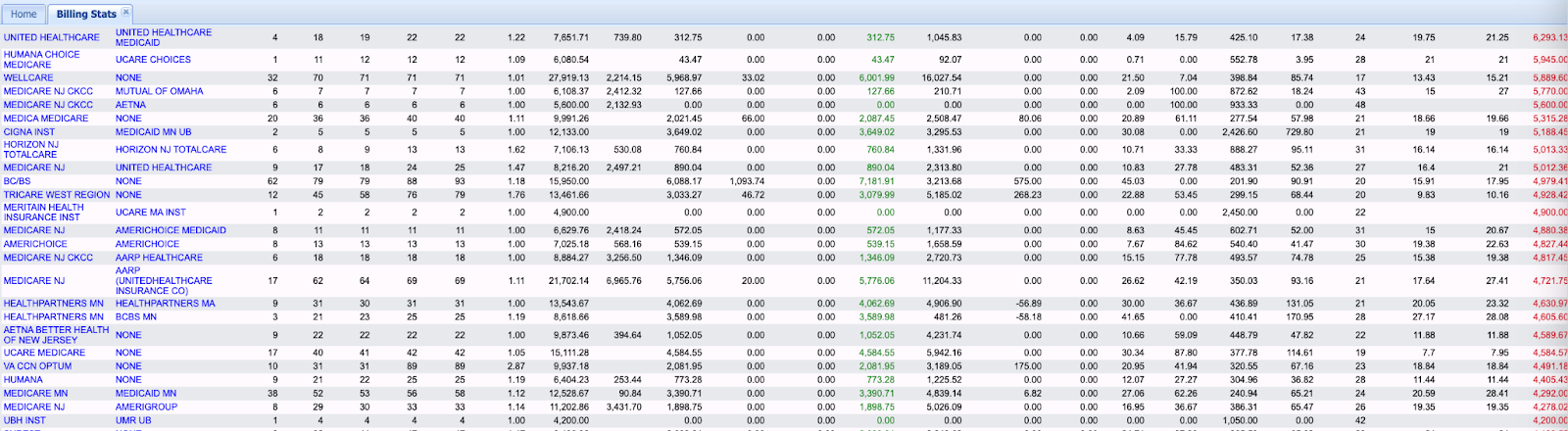Viewport: 1568px width, 431px height.
Task: Switch to the Home tab
Action: [x=24, y=14]
